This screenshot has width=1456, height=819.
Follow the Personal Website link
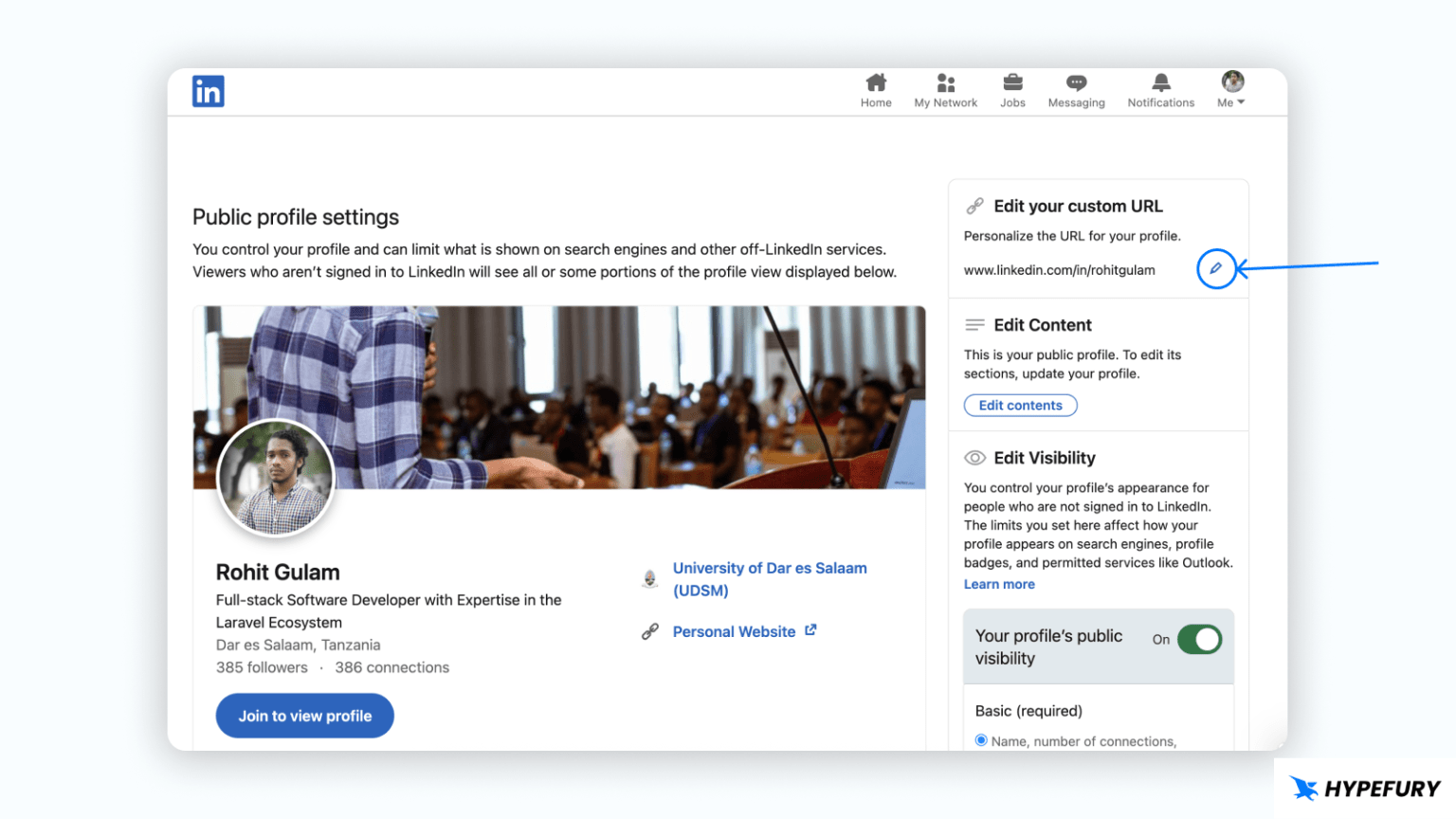[x=734, y=632]
